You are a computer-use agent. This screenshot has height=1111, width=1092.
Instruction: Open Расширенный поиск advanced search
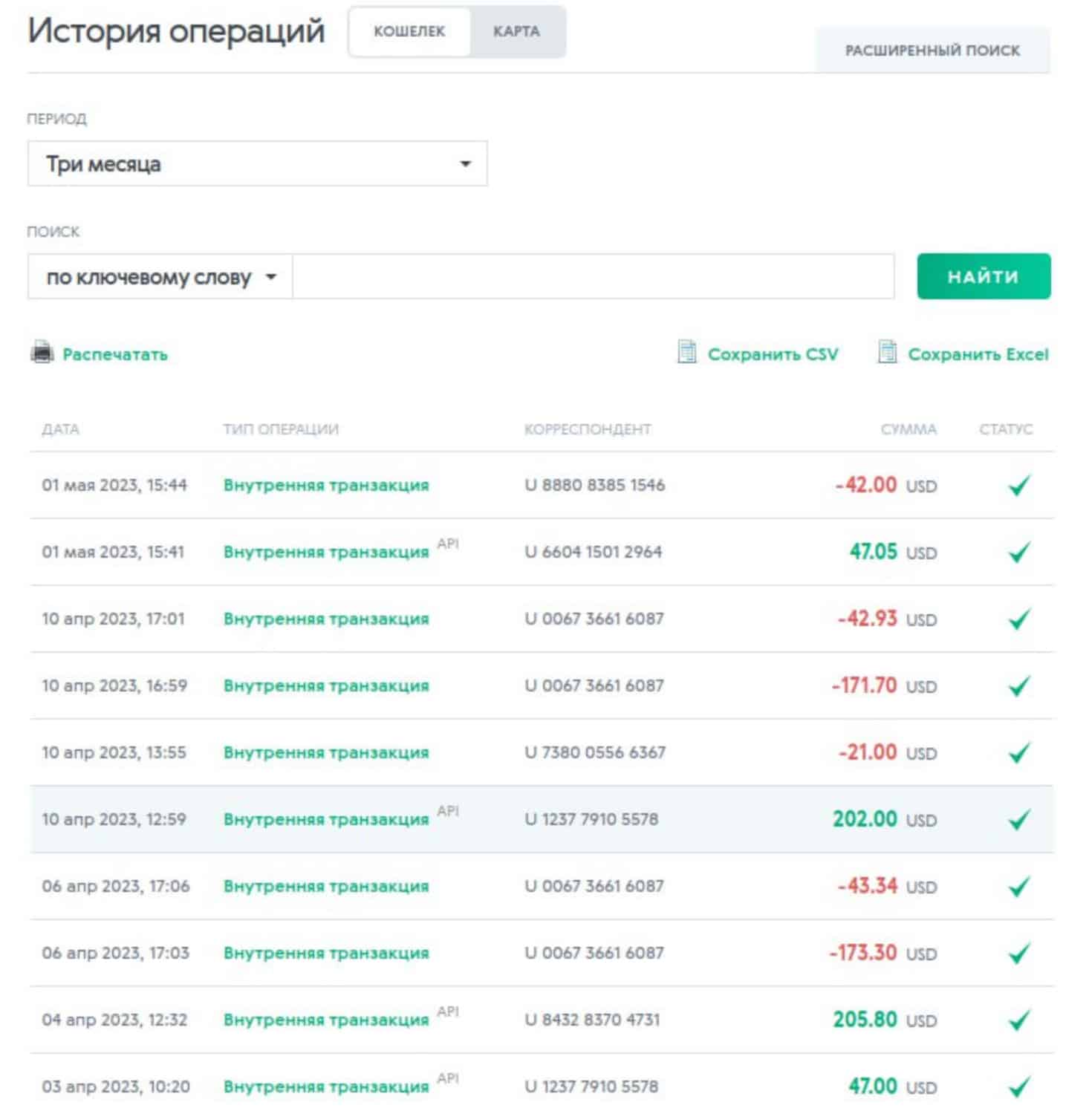(x=932, y=50)
